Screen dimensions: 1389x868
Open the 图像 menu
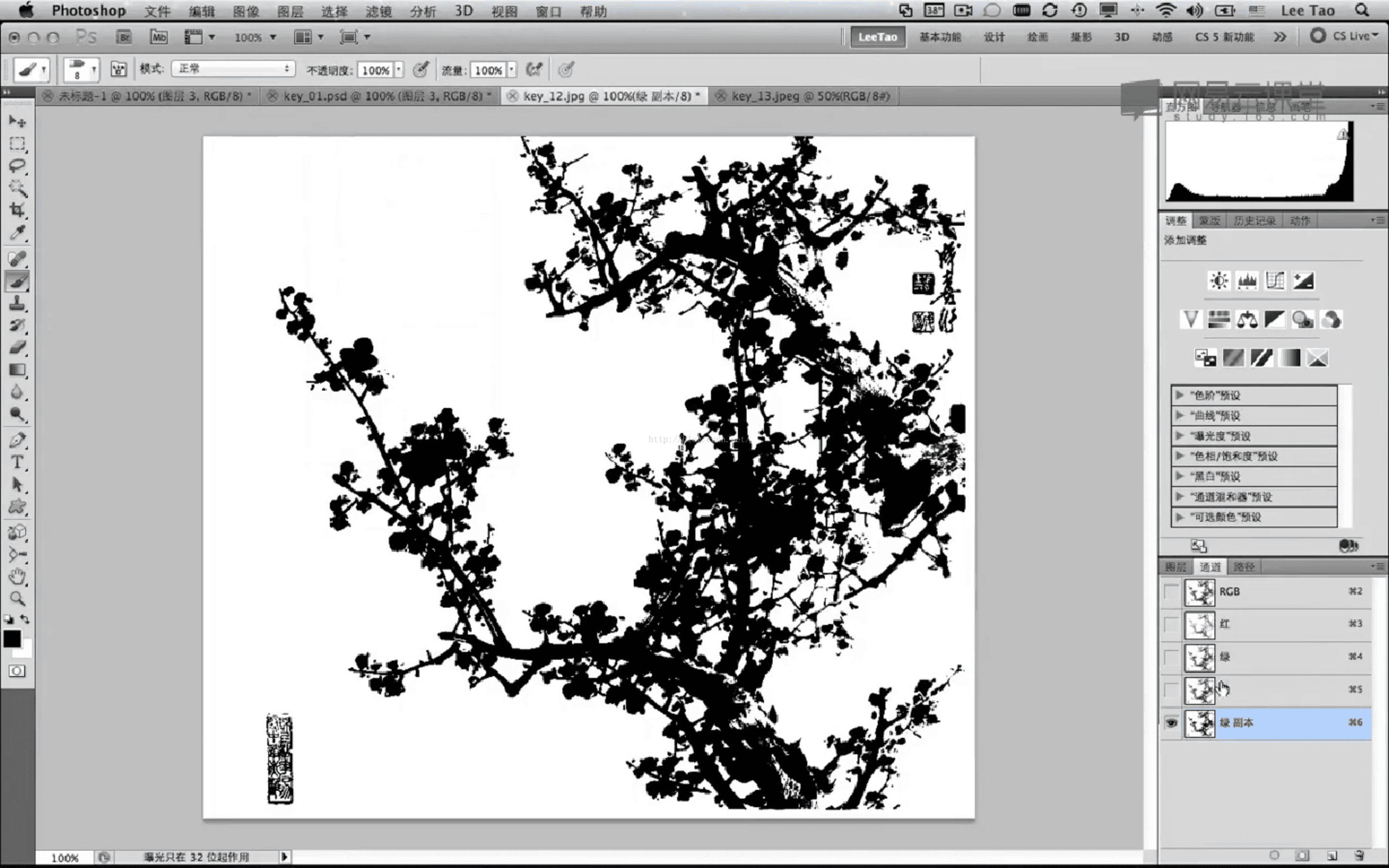pyautogui.click(x=245, y=11)
